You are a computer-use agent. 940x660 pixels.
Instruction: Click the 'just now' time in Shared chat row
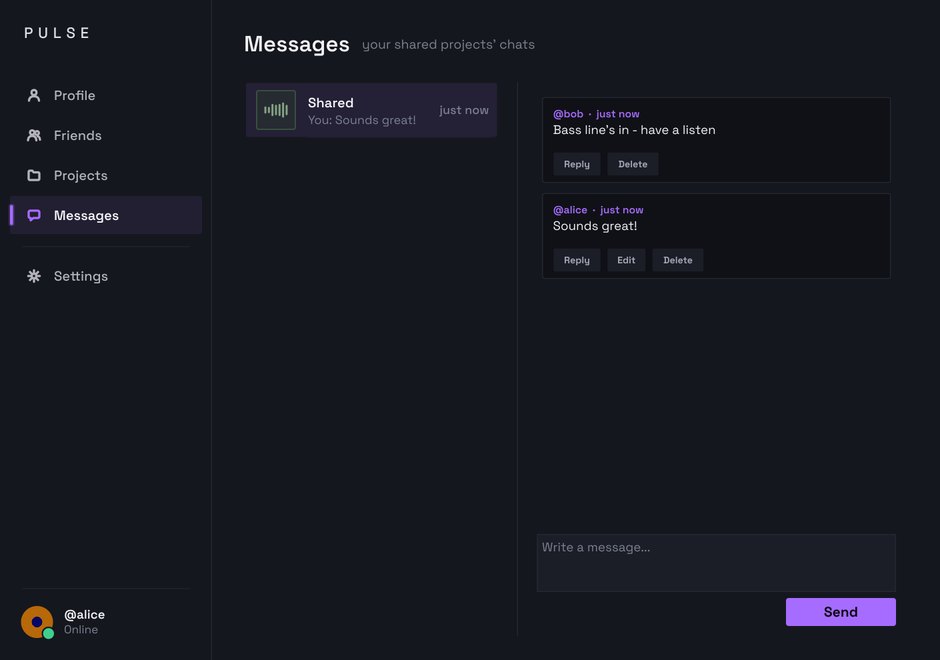(x=463, y=110)
